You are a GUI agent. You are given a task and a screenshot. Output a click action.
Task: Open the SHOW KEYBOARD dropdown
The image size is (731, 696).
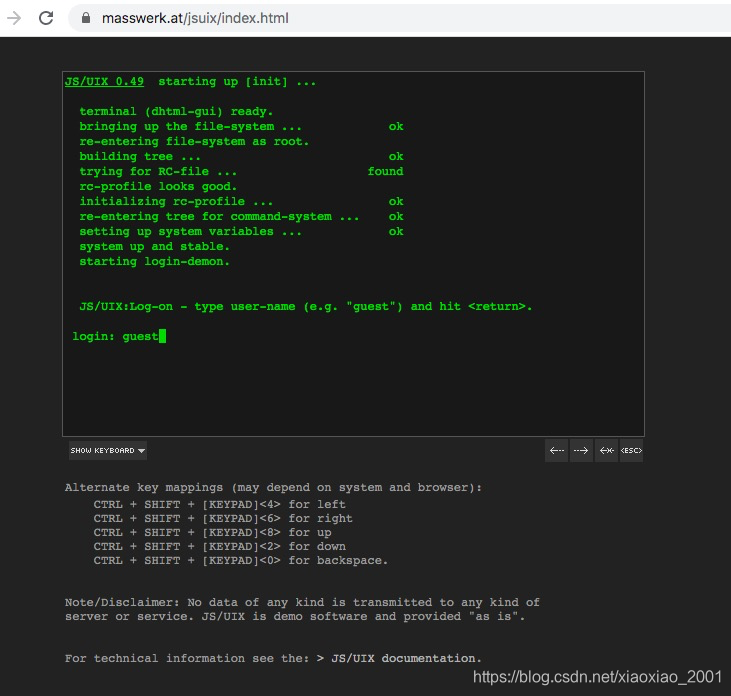pyautogui.click(x=108, y=451)
